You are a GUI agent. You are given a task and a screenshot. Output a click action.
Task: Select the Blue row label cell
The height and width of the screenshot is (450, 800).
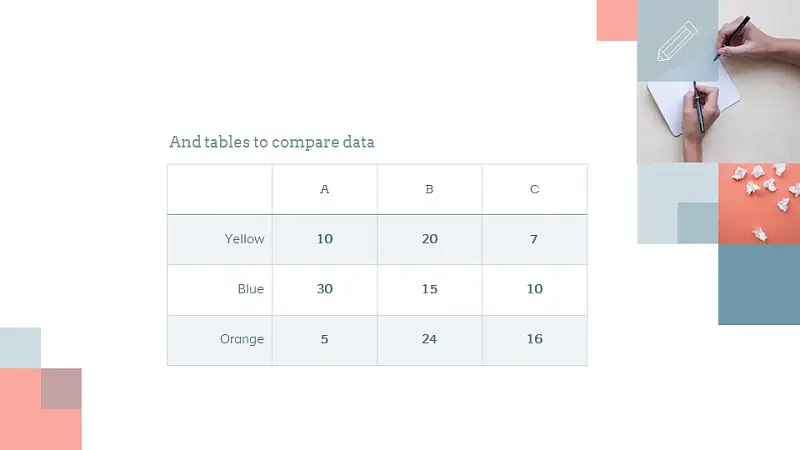[220, 289]
